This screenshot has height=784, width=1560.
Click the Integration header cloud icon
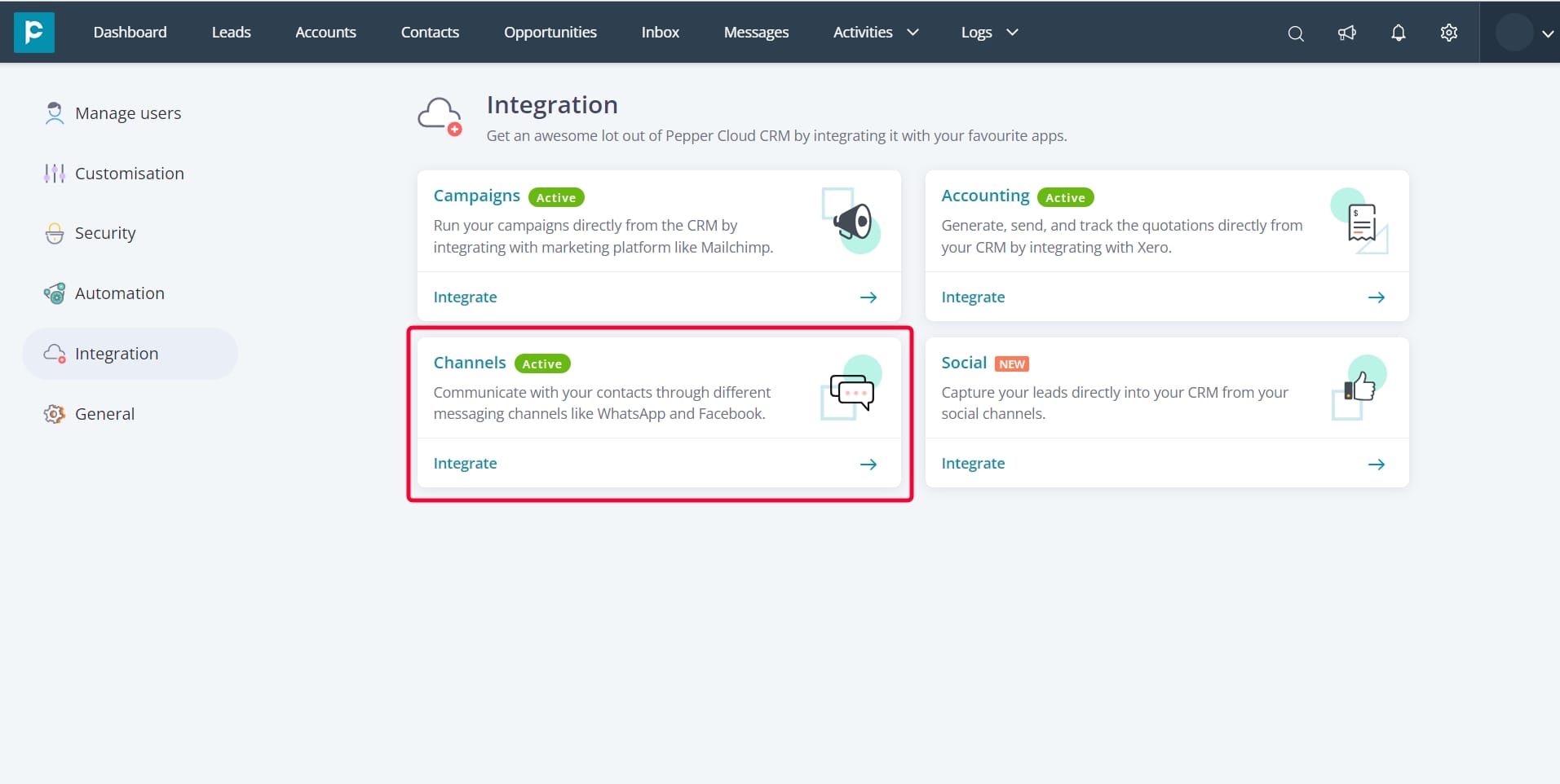pyautogui.click(x=440, y=117)
